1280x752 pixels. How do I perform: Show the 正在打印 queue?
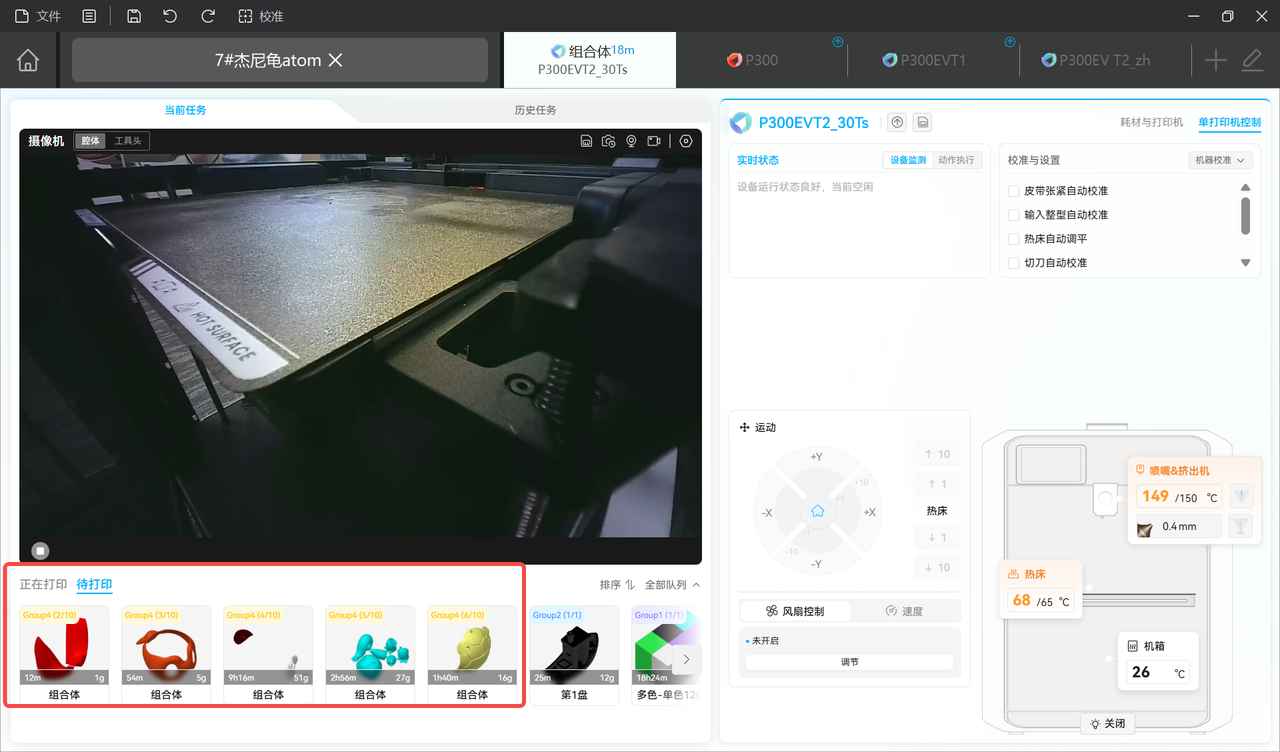(x=44, y=585)
